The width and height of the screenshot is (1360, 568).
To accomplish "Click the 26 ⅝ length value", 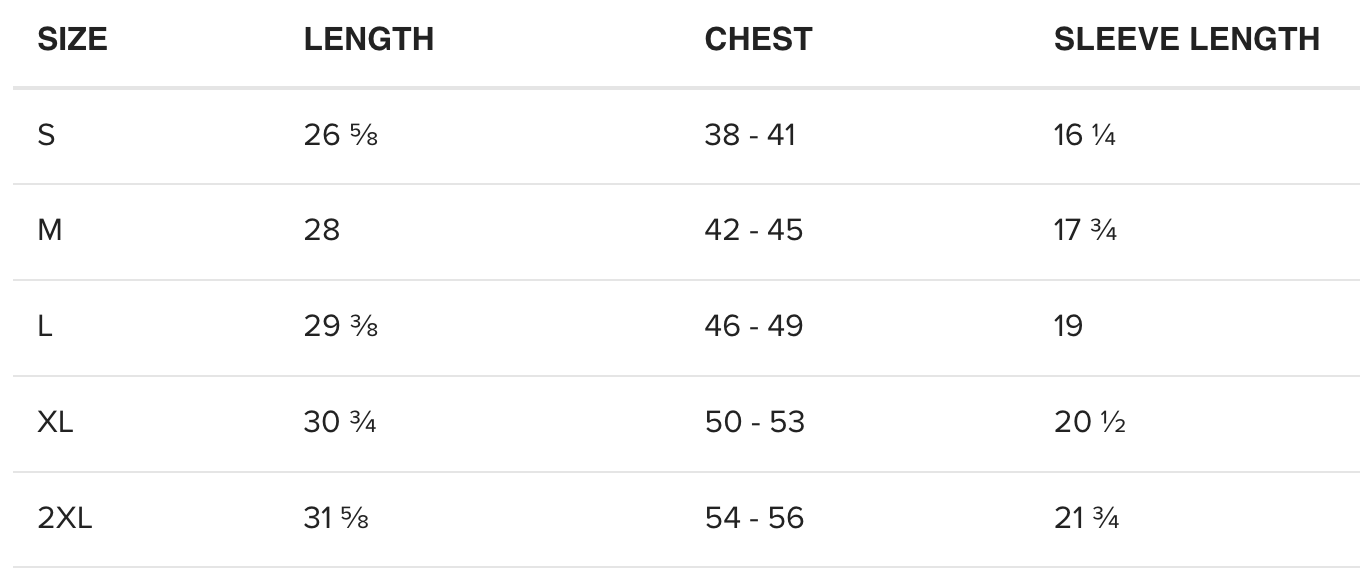I will pyautogui.click(x=340, y=135).
